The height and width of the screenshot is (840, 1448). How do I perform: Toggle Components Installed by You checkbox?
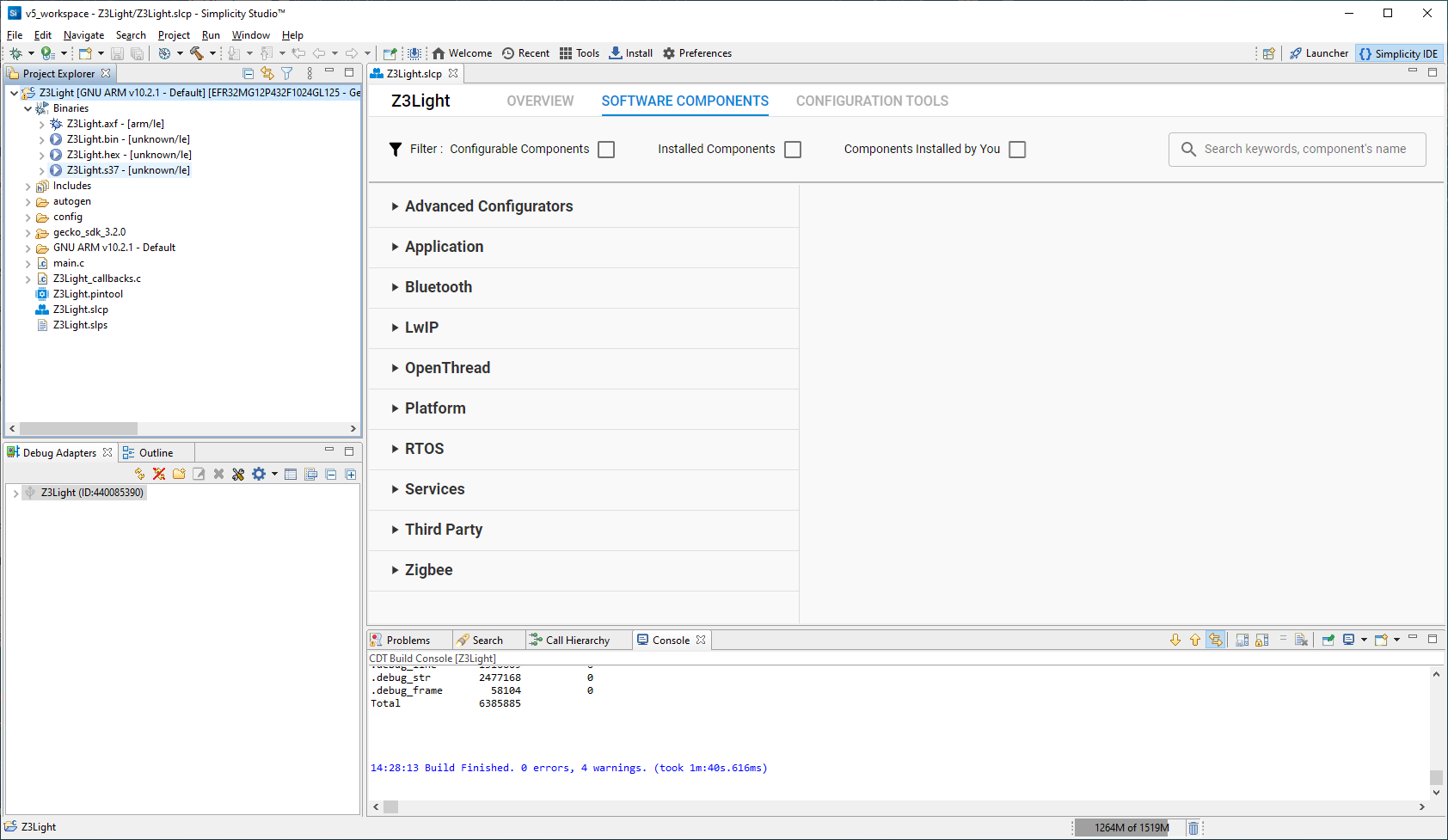pyautogui.click(x=1017, y=150)
